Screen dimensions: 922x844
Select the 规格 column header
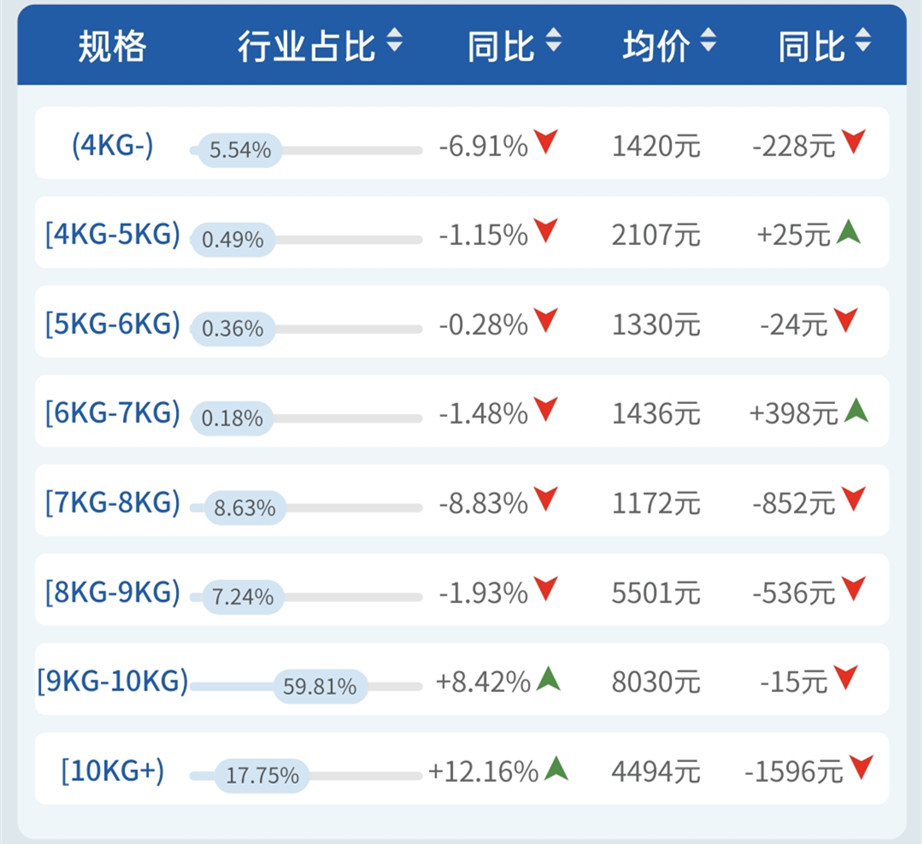pyautogui.click(x=112, y=45)
